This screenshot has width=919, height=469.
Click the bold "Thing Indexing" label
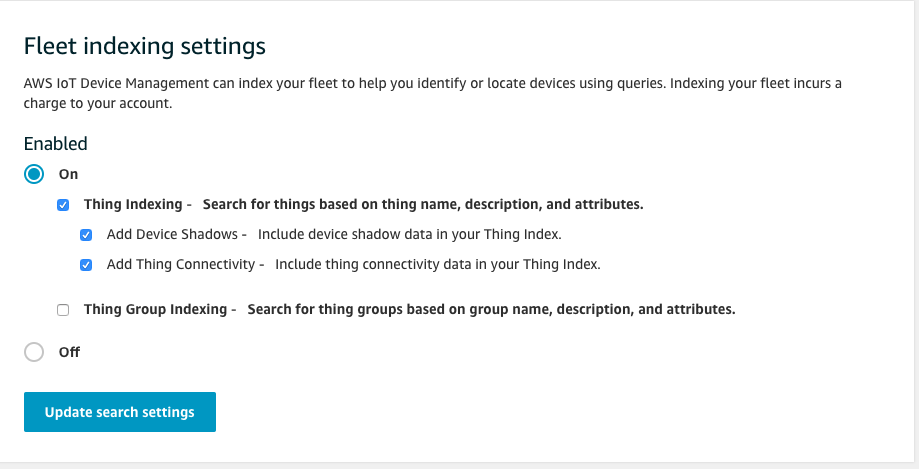(132, 204)
